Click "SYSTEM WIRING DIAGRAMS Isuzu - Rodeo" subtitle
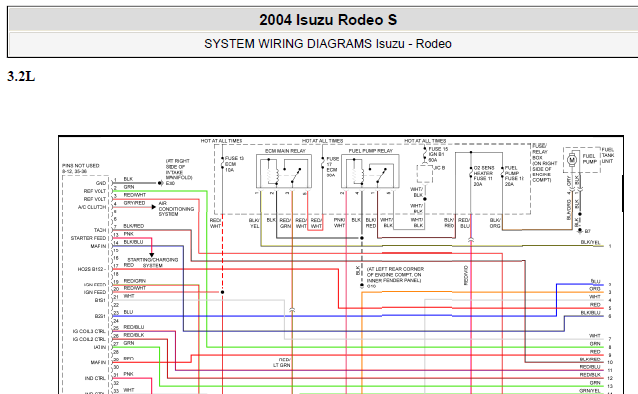 pyautogui.click(x=328, y=44)
